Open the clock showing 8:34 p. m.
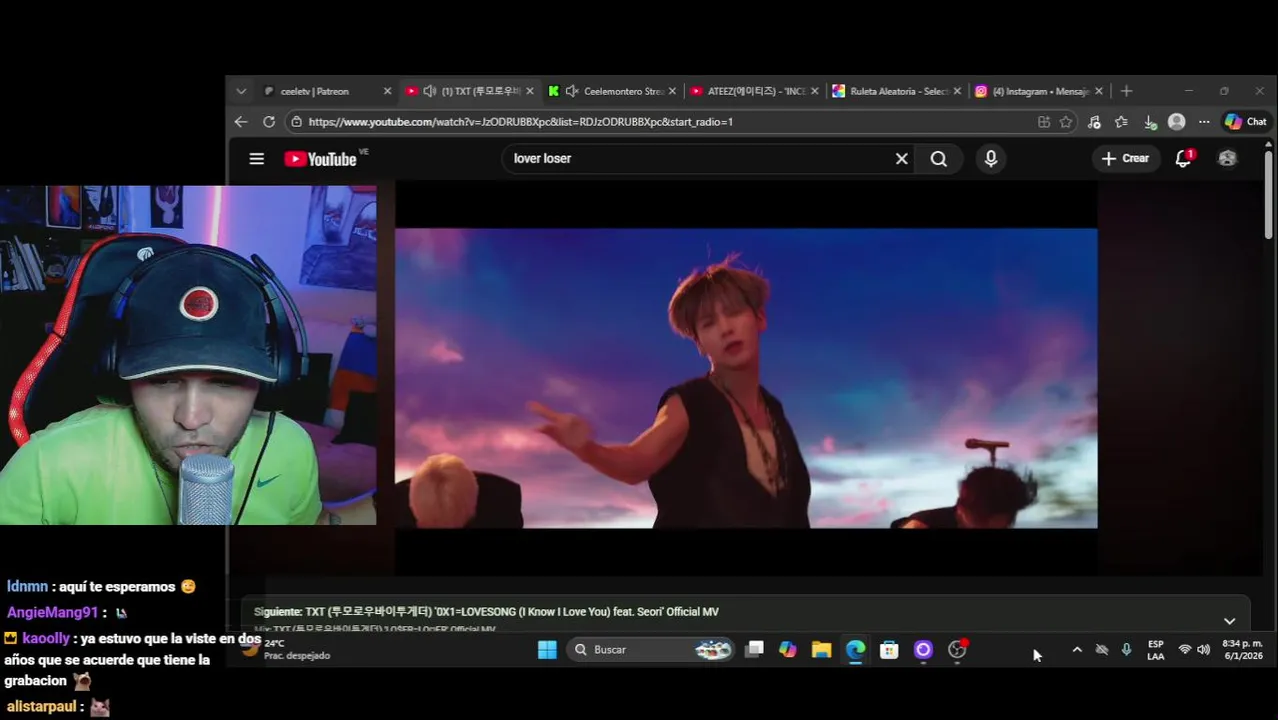The width and height of the screenshot is (1278, 720). tap(1243, 650)
